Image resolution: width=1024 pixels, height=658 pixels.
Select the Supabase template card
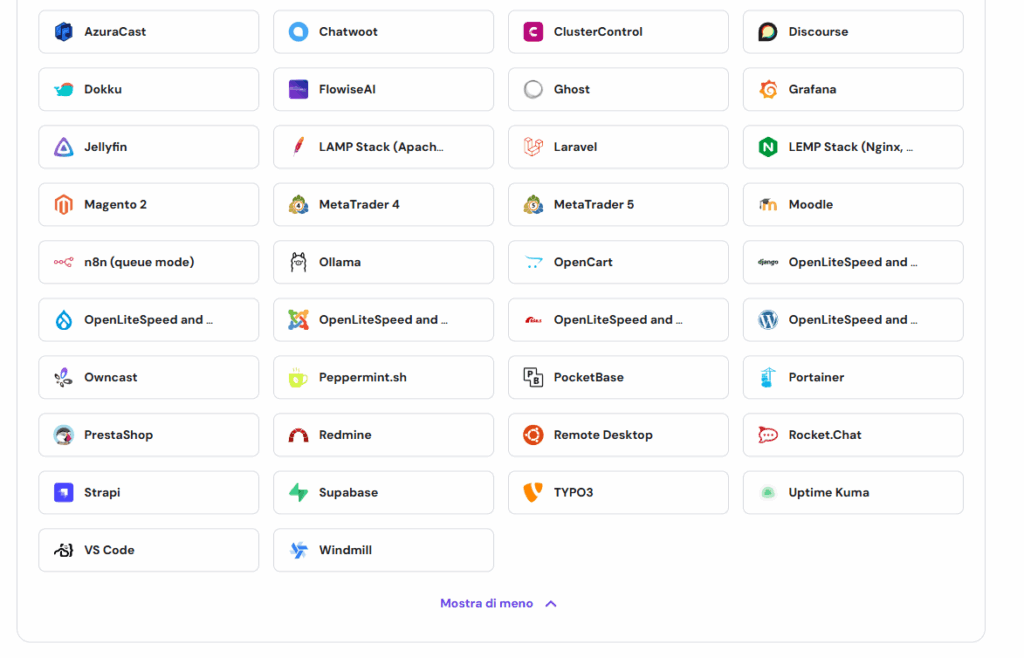[383, 492]
